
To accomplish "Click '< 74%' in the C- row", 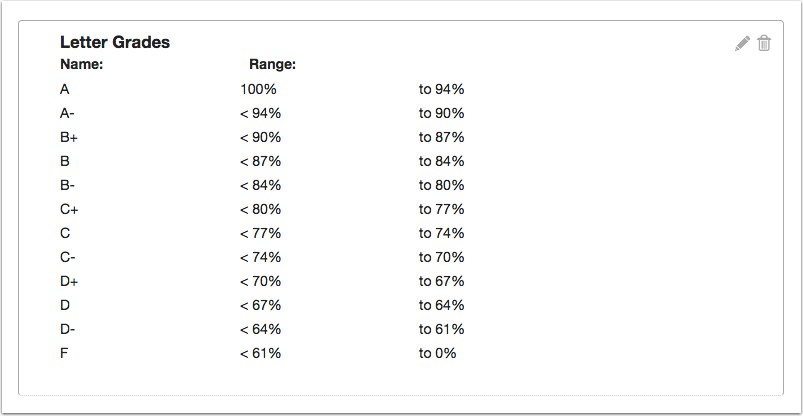I will pos(260,257).
